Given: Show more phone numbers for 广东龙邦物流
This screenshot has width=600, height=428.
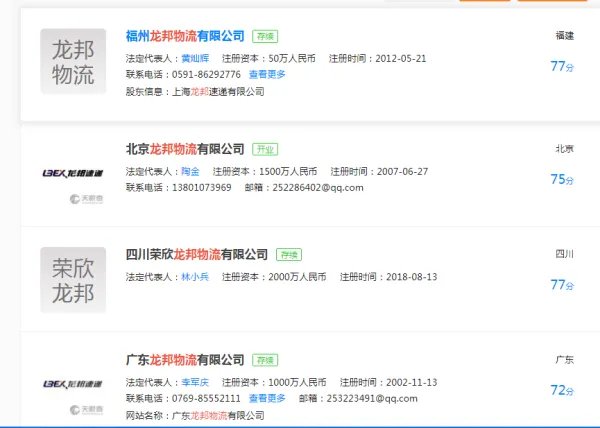Looking at the screenshot, I should pos(267,399).
